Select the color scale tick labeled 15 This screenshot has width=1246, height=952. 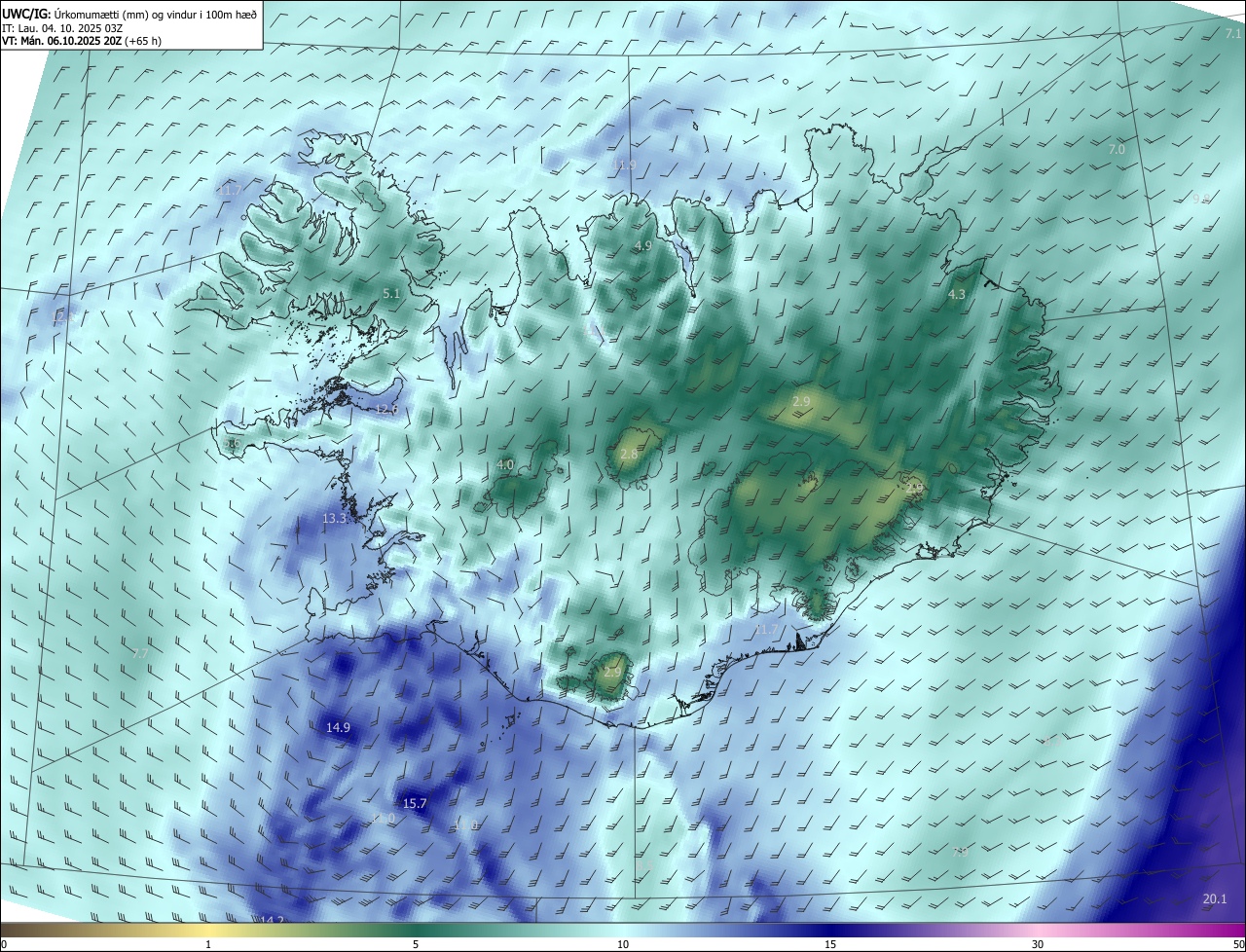click(830, 944)
